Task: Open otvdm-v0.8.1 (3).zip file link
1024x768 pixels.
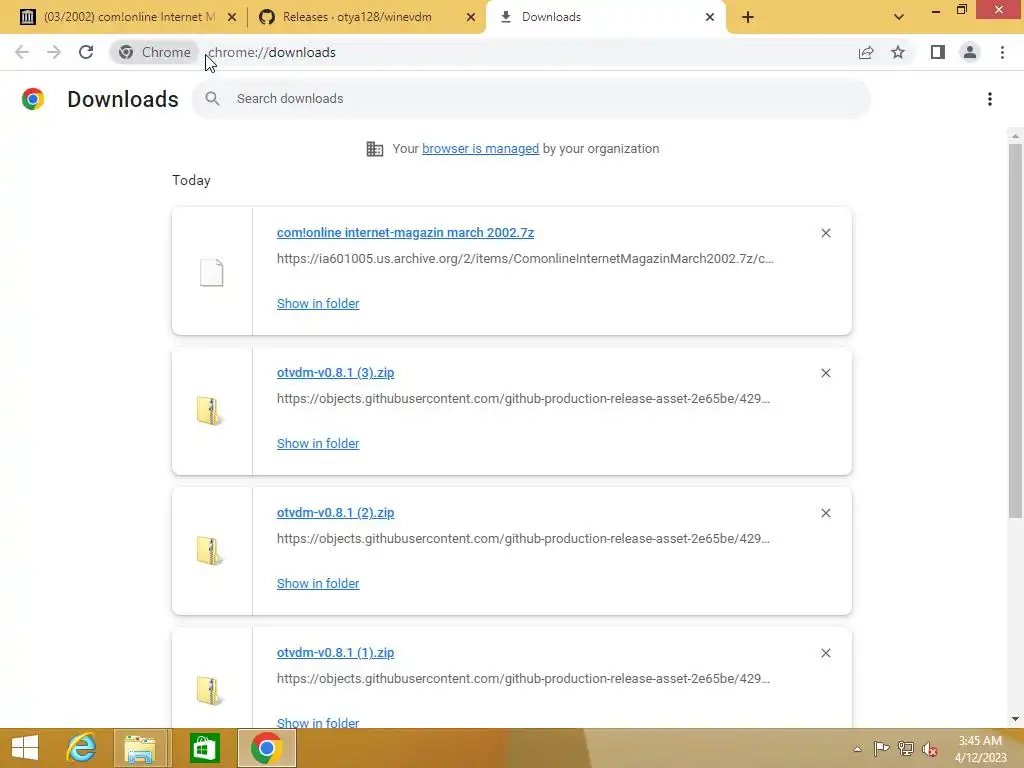Action: (x=335, y=373)
